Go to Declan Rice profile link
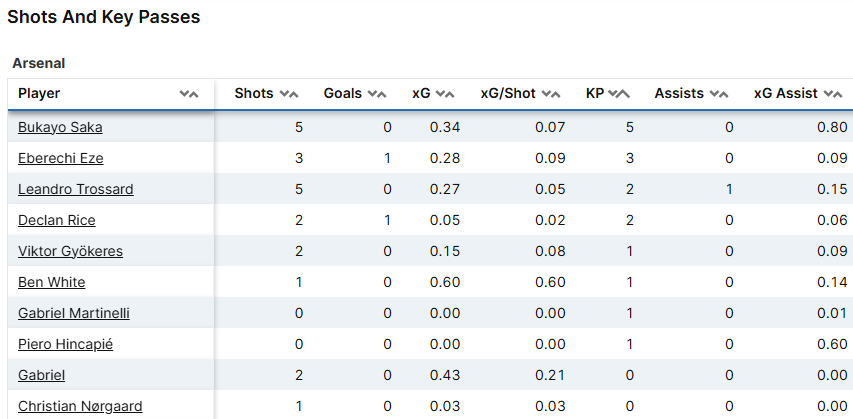This screenshot has width=853, height=419. 57,220
